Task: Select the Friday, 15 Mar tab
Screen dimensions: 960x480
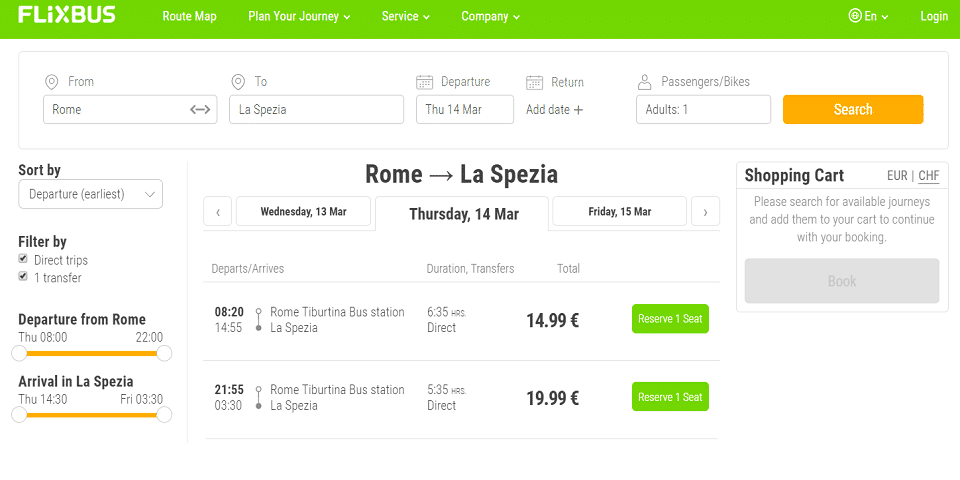Action: (x=620, y=211)
